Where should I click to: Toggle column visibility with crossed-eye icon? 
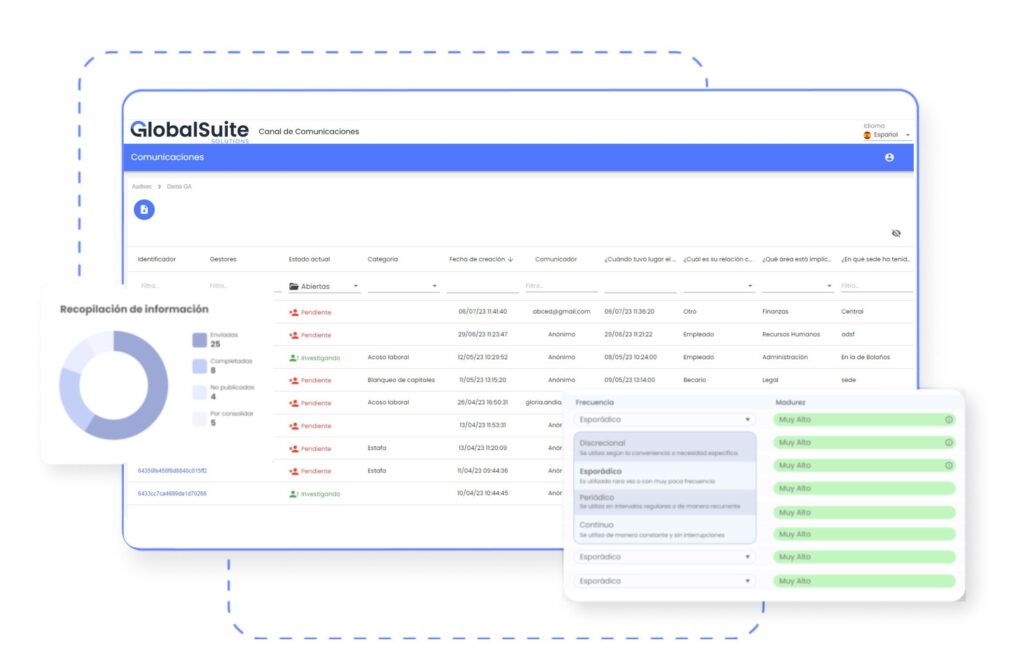[x=896, y=233]
